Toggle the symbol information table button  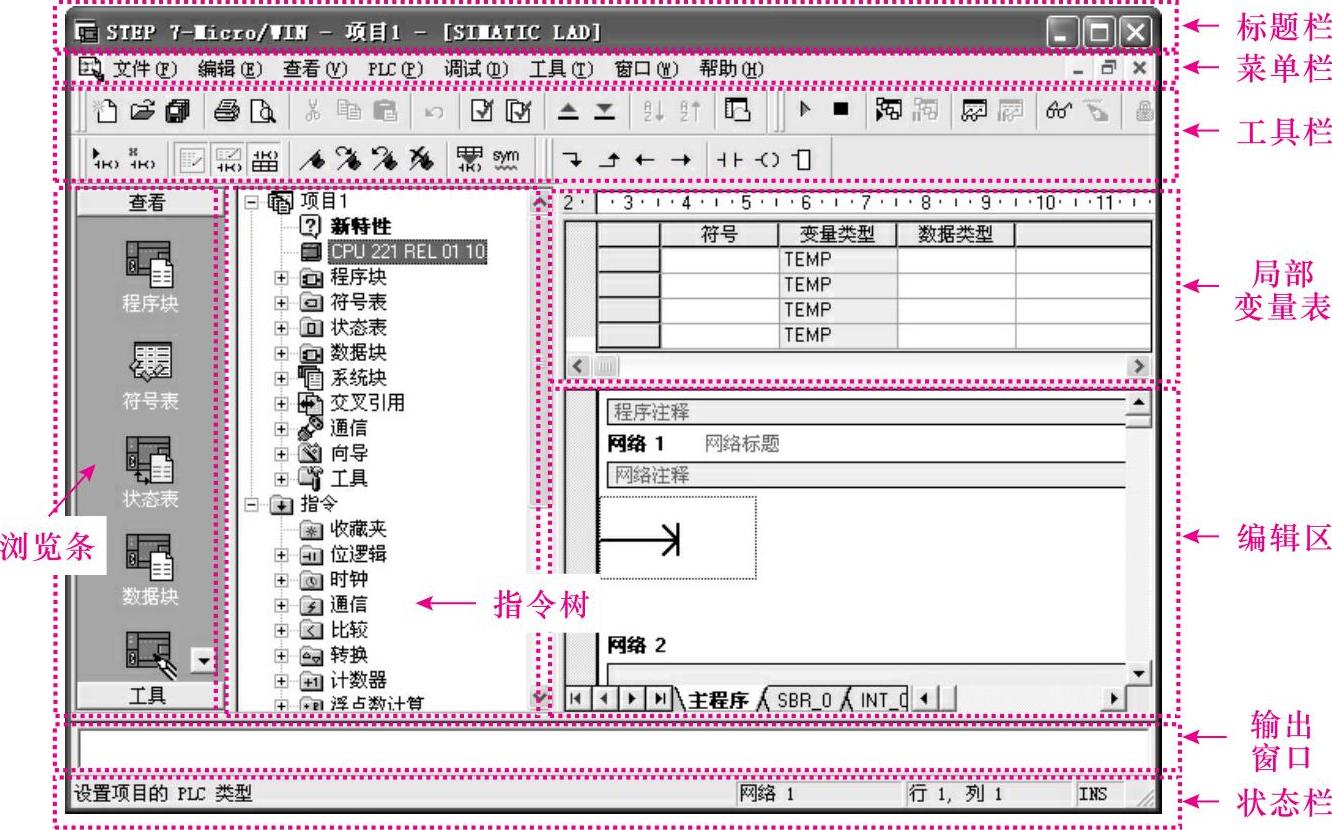(x=265, y=159)
